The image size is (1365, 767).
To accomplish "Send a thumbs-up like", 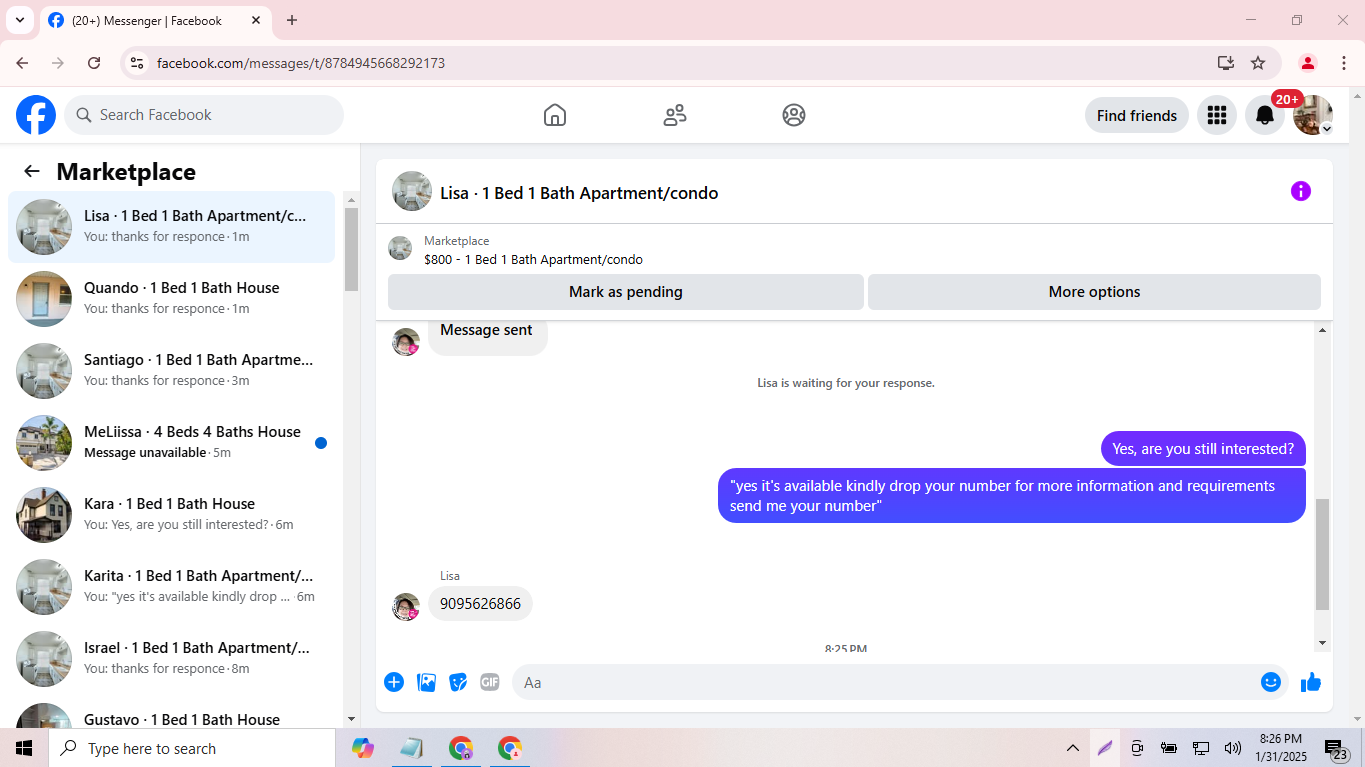I will click(x=1311, y=682).
